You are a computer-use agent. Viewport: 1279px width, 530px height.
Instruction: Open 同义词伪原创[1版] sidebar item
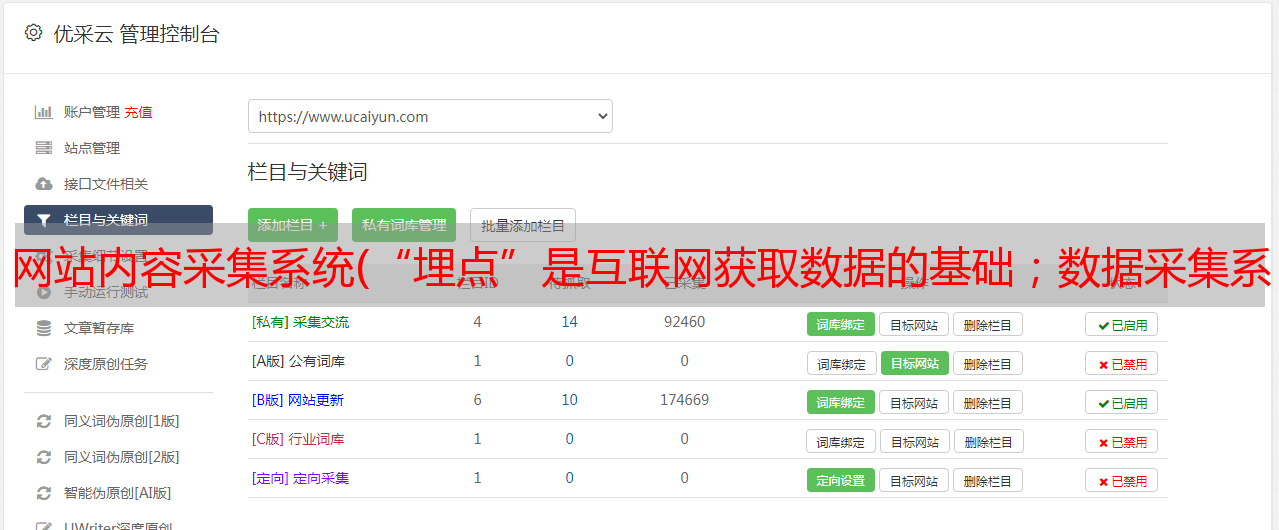pyautogui.click(x=122, y=421)
